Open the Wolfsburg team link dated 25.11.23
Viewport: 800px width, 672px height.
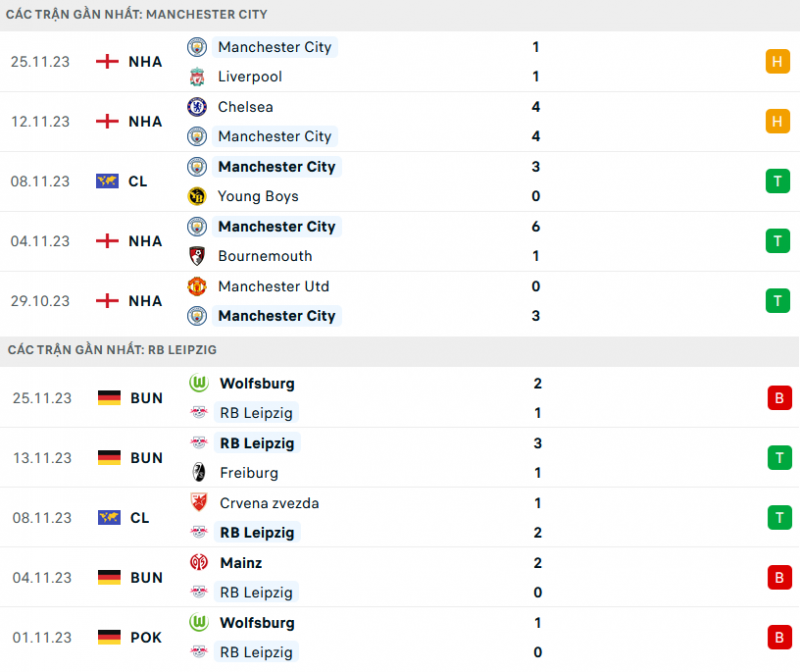coord(256,383)
